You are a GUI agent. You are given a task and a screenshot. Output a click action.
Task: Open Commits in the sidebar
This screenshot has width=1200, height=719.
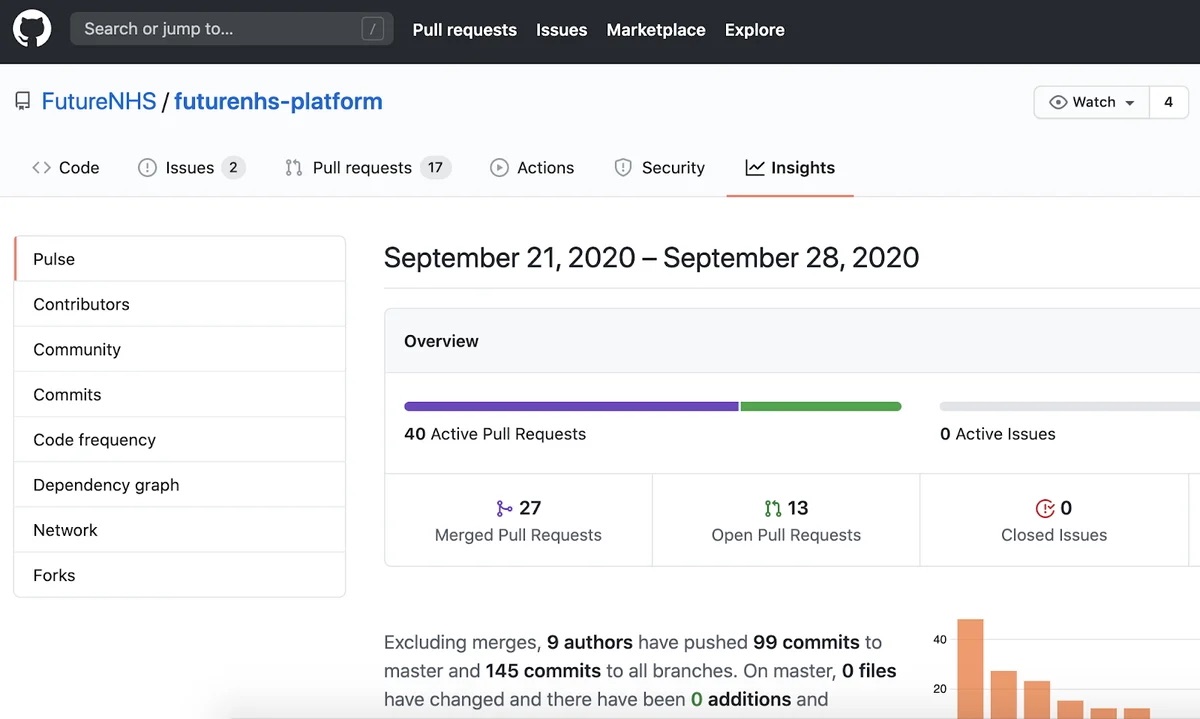tap(180, 394)
